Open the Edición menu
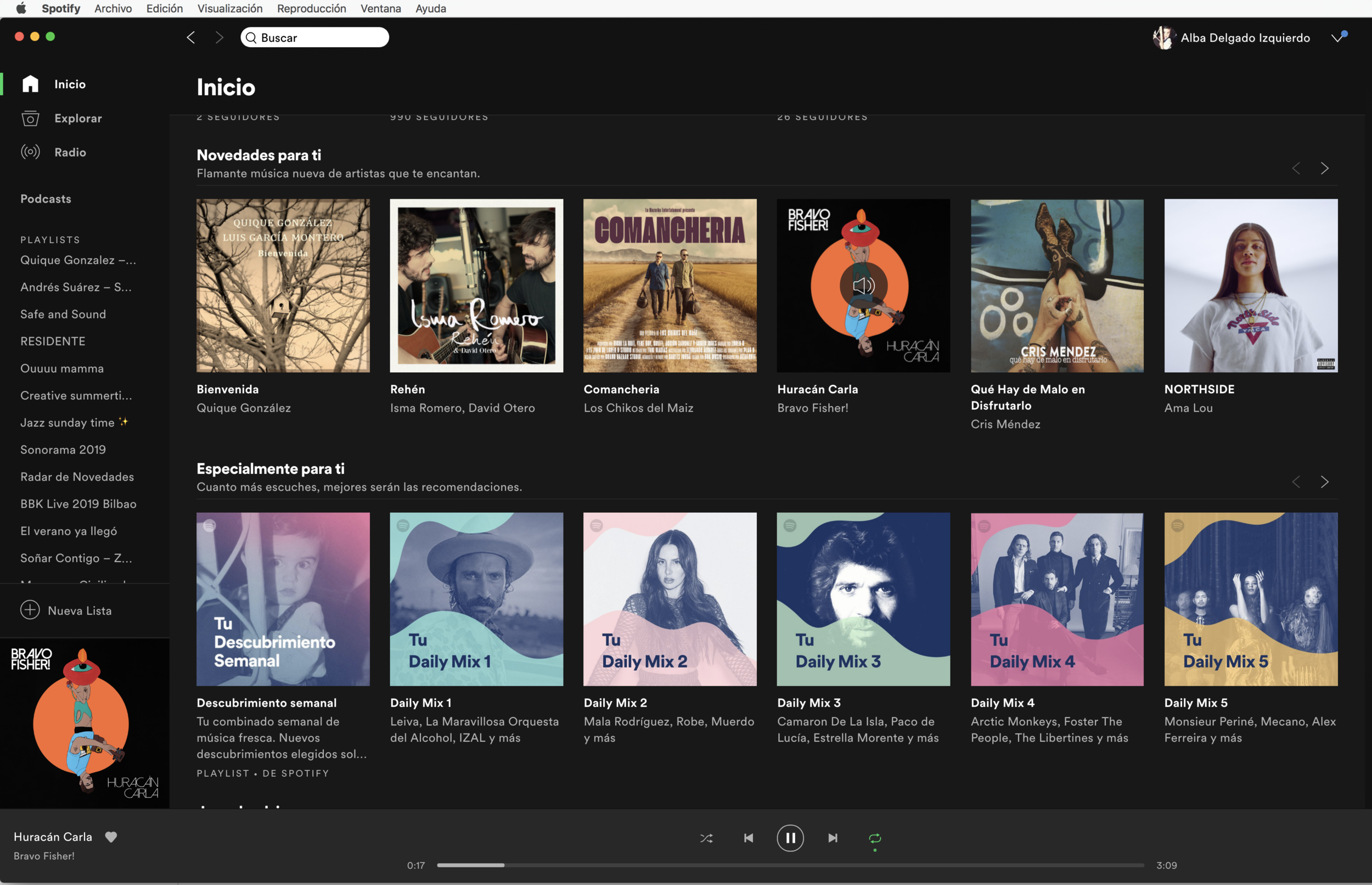This screenshot has width=1372, height=885. pyautogui.click(x=165, y=8)
